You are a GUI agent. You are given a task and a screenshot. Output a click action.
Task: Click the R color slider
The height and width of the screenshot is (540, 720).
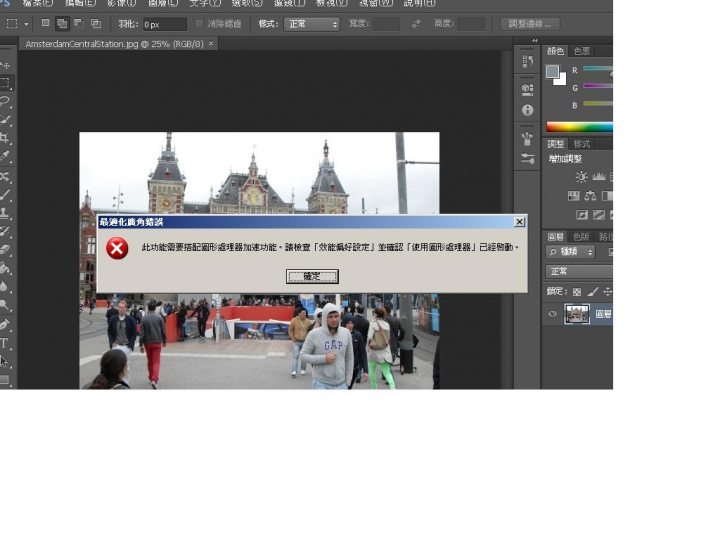[597, 69]
